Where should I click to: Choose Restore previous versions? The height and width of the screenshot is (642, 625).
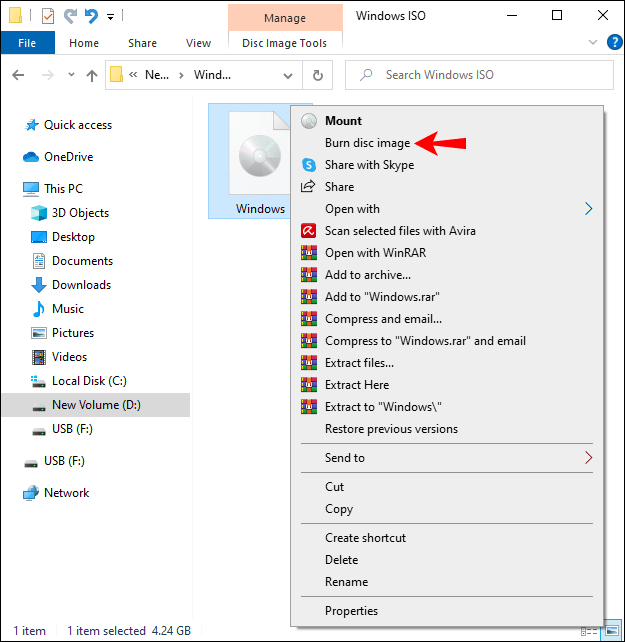pos(447,429)
